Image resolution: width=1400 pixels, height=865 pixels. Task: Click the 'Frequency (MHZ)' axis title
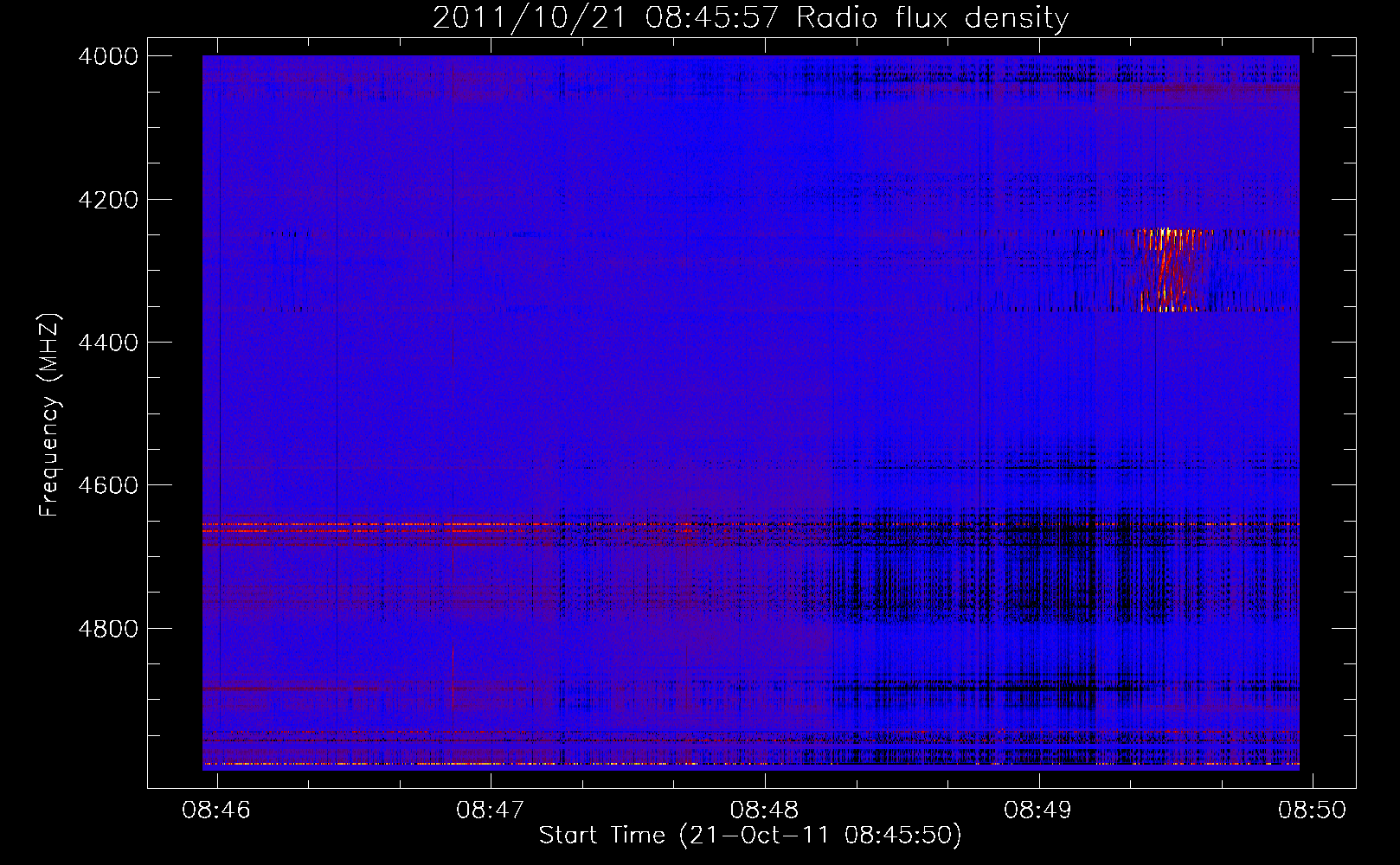coord(49,415)
